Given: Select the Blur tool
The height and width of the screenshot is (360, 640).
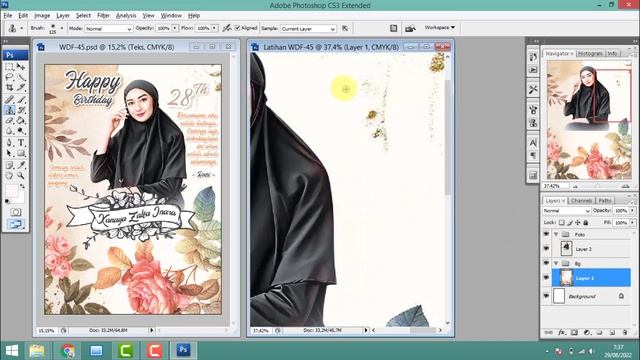Looking at the screenshot, I should point(9,131).
